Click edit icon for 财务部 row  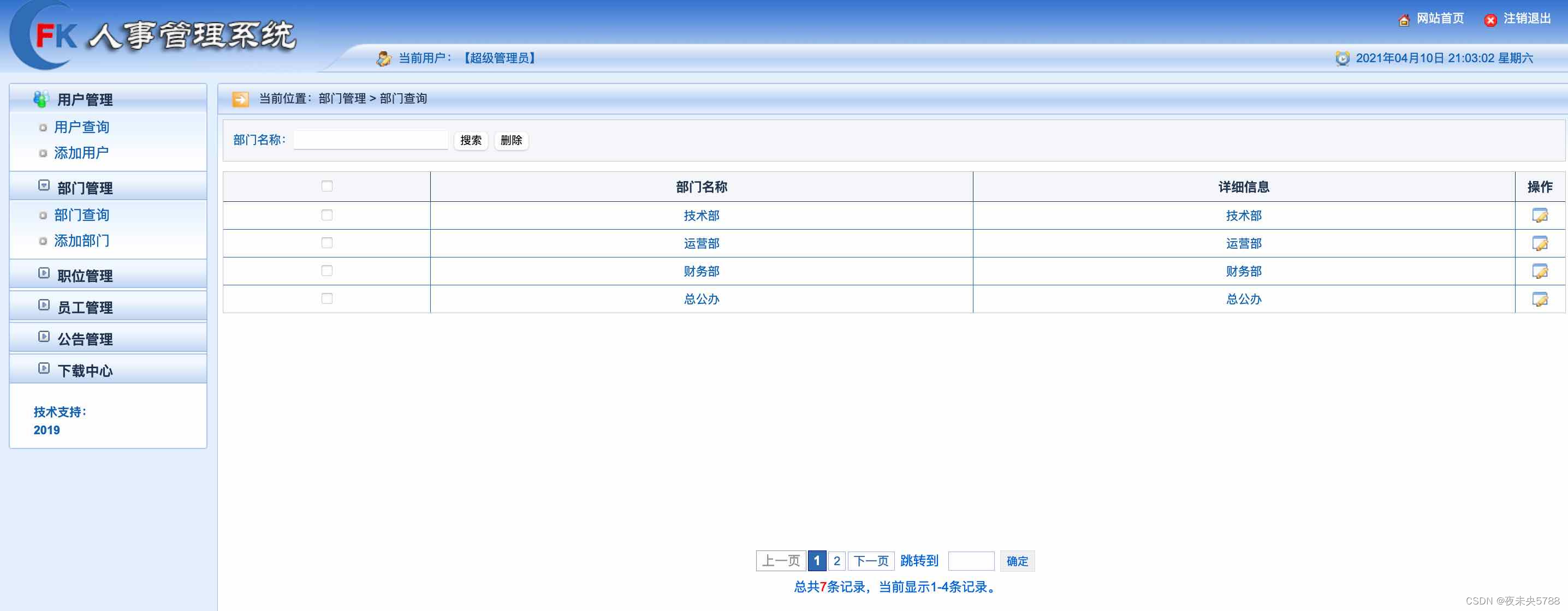pos(1540,271)
